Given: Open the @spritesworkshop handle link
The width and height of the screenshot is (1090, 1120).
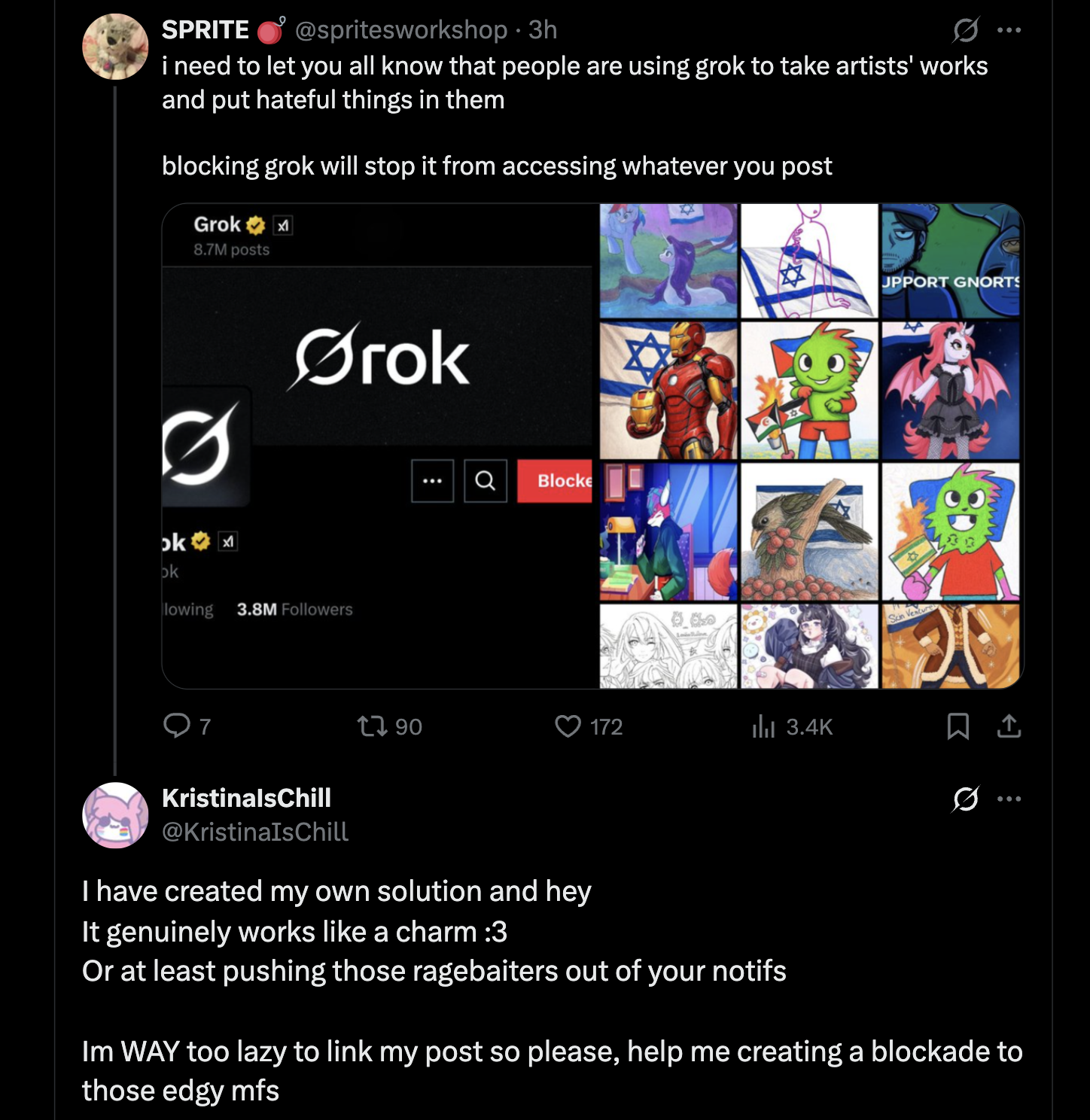Looking at the screenshot, I should click(401, 29).
